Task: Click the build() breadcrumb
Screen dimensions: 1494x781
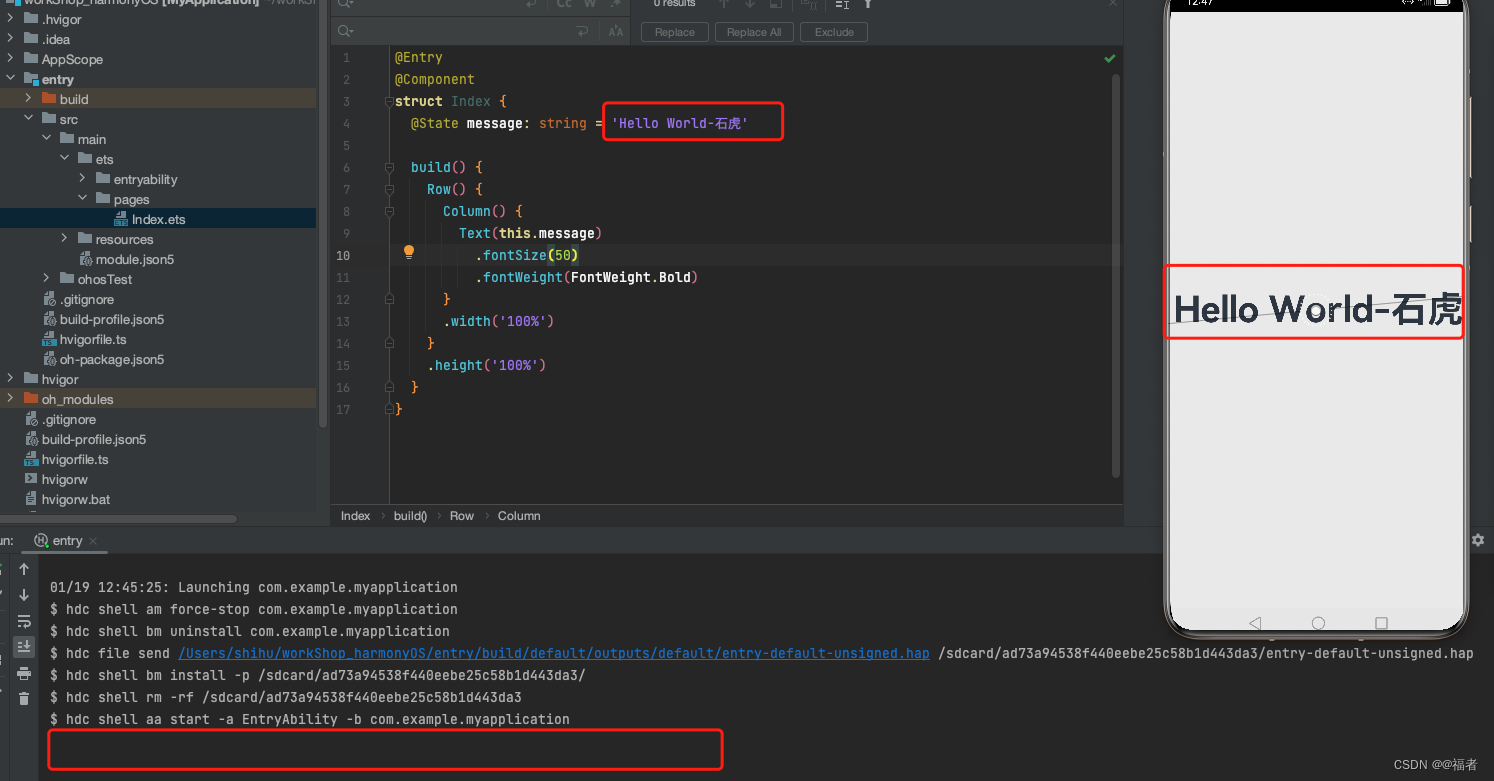Action: click(410, 516)
